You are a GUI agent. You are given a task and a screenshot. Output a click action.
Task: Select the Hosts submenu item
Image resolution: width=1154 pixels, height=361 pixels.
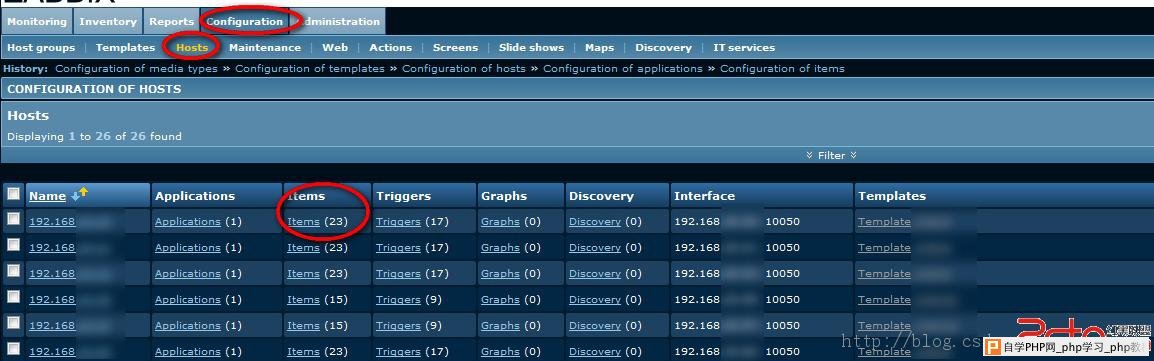point(192,47)
